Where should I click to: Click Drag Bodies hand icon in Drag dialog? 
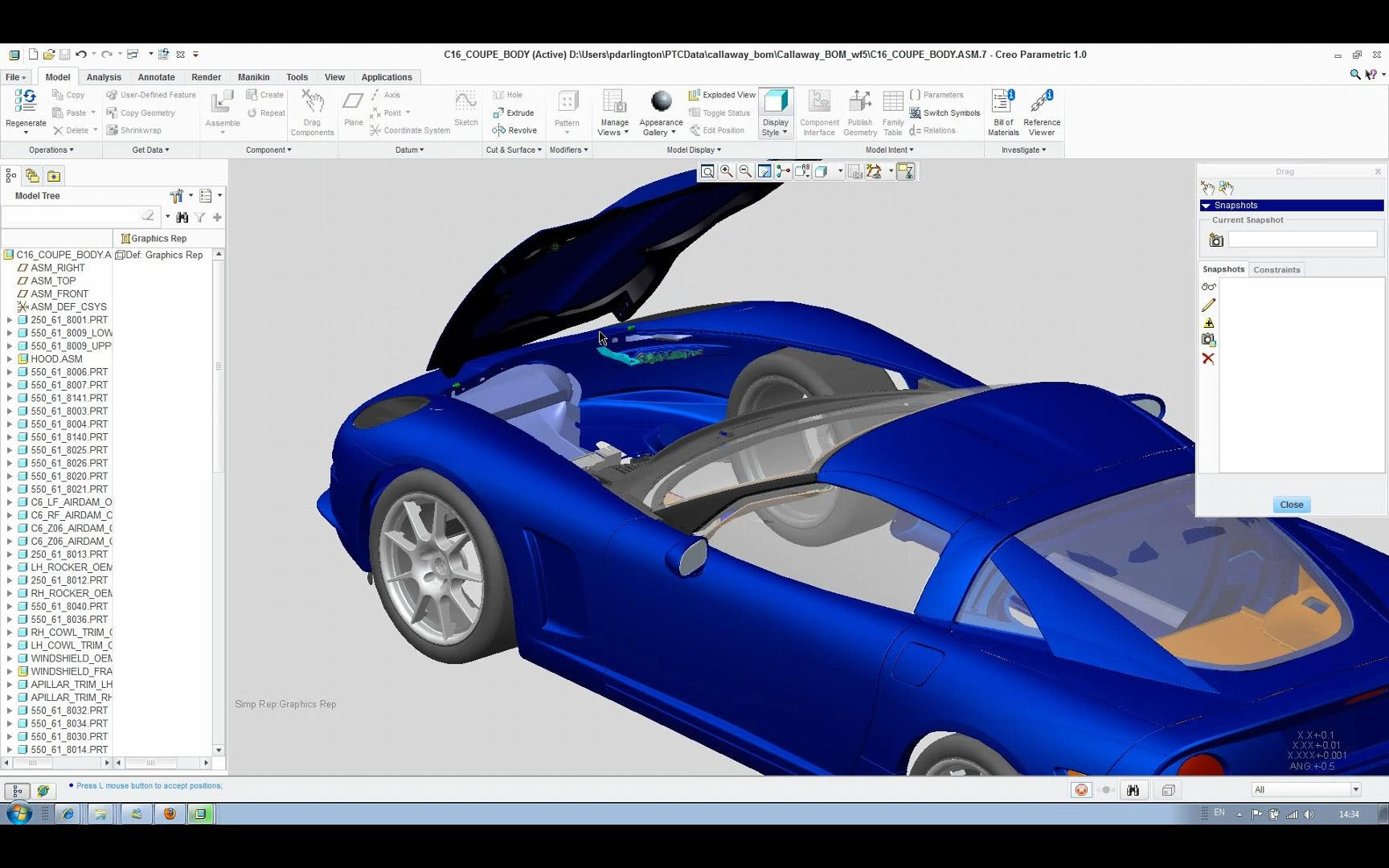[1226, 188]
